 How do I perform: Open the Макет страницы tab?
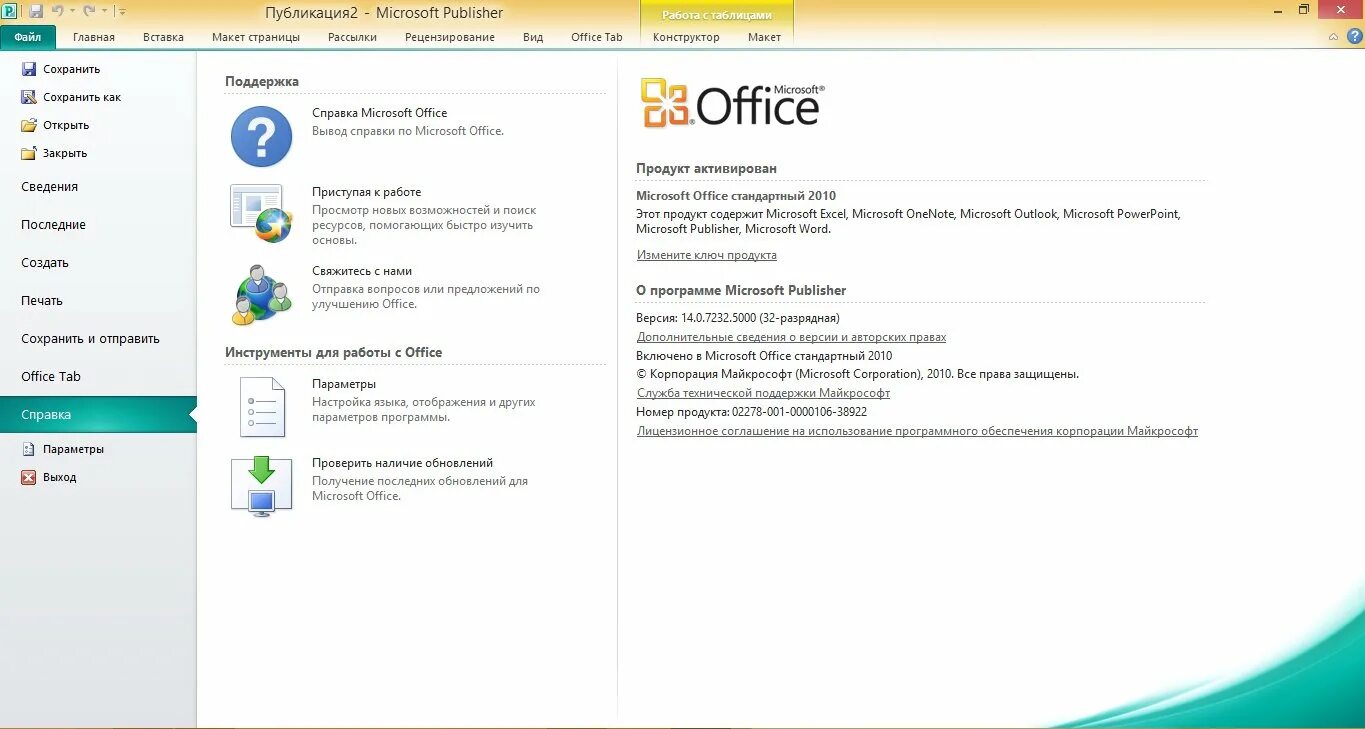point(256,37)
